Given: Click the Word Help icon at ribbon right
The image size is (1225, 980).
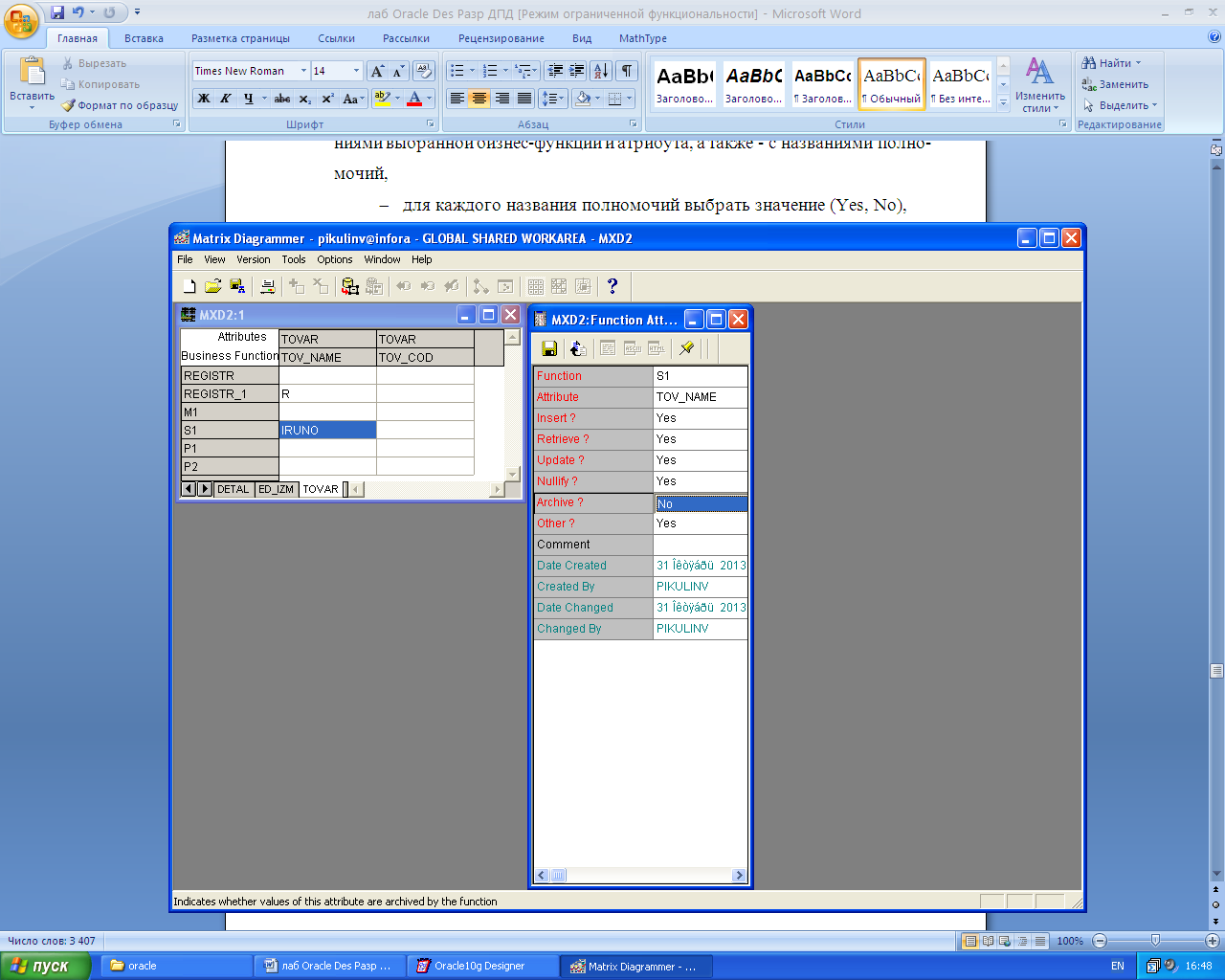Looking at the screenshot, I should pos(1214,38).
